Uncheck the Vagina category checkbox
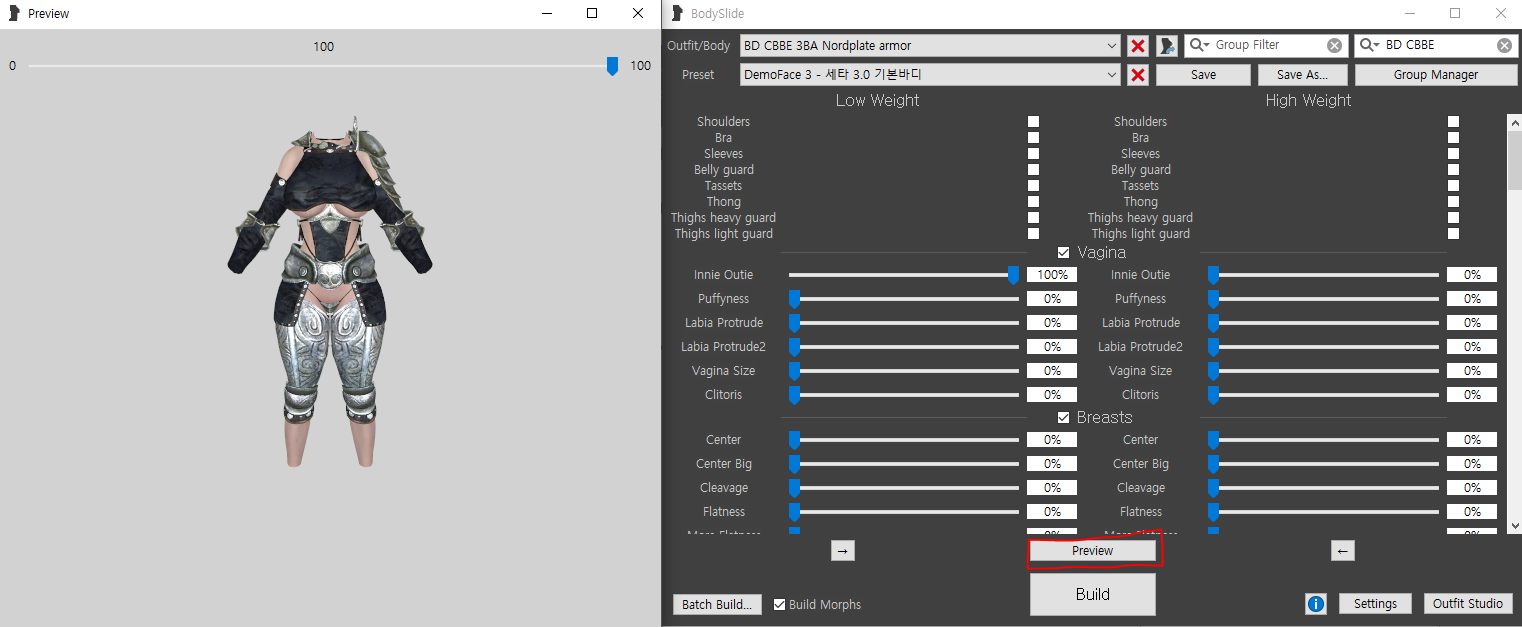The image size is (1522, 627). (x=1063, y=253)
